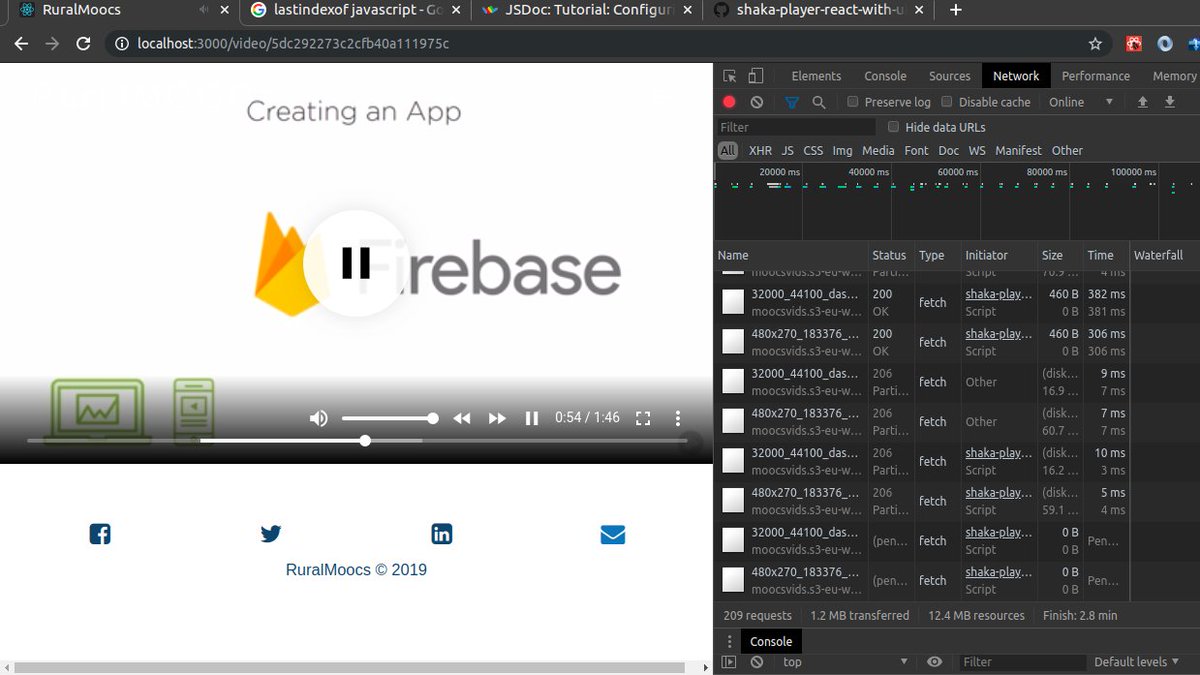This screenshot has height=675, width=1200.
Task: Go back with browser back arrow
Action: pyautogui.click(x=21, y=44)
